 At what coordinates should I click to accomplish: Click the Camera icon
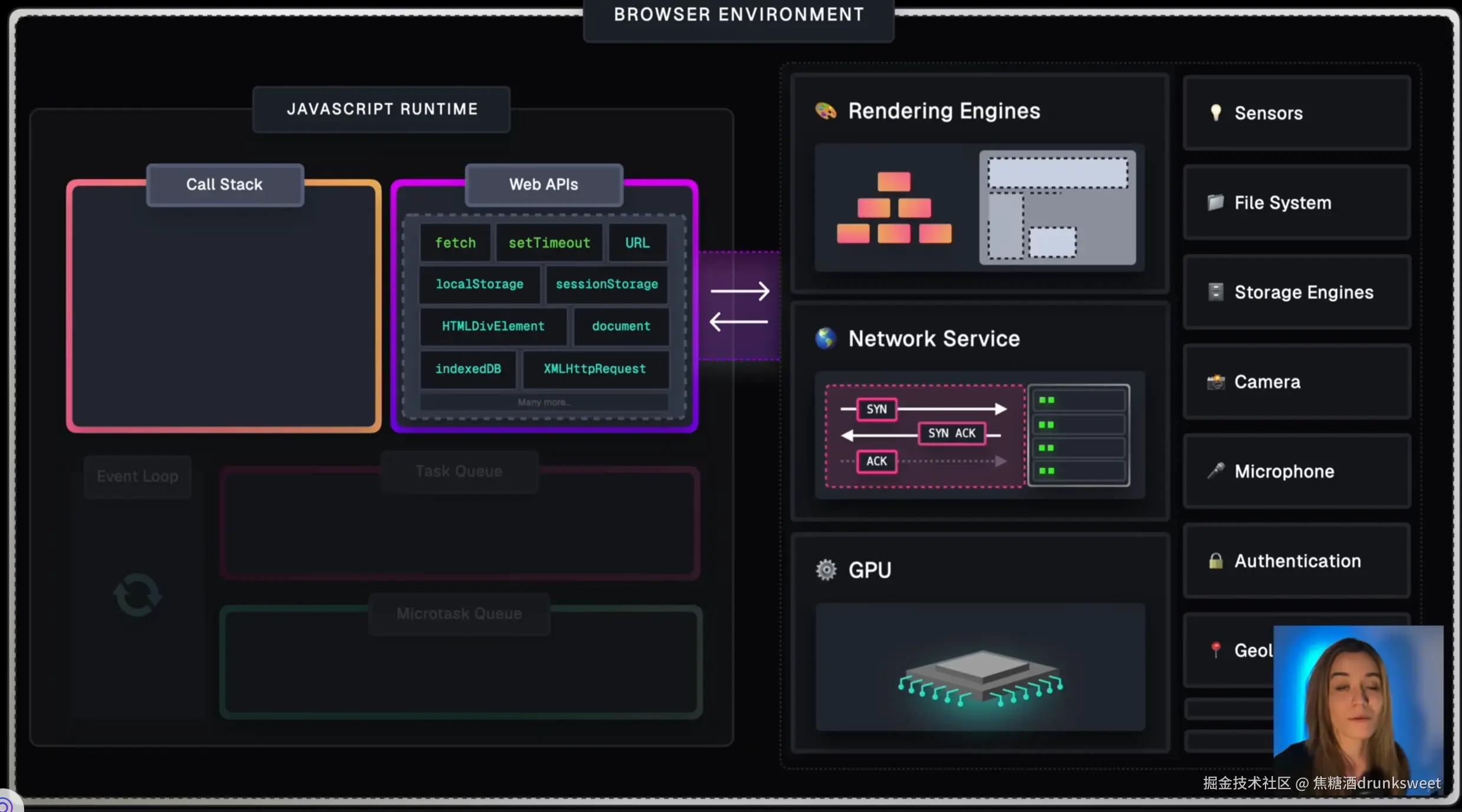point(1215,382)
